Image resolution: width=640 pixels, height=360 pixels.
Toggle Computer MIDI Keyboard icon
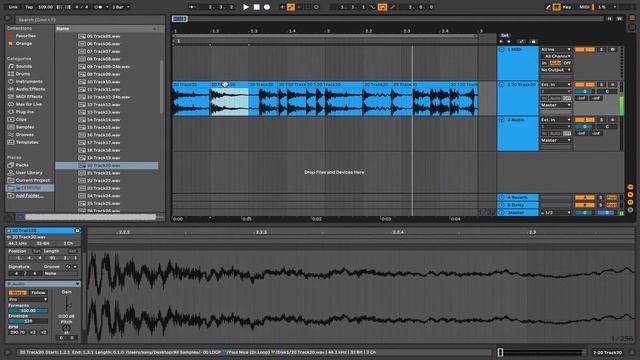556,7
